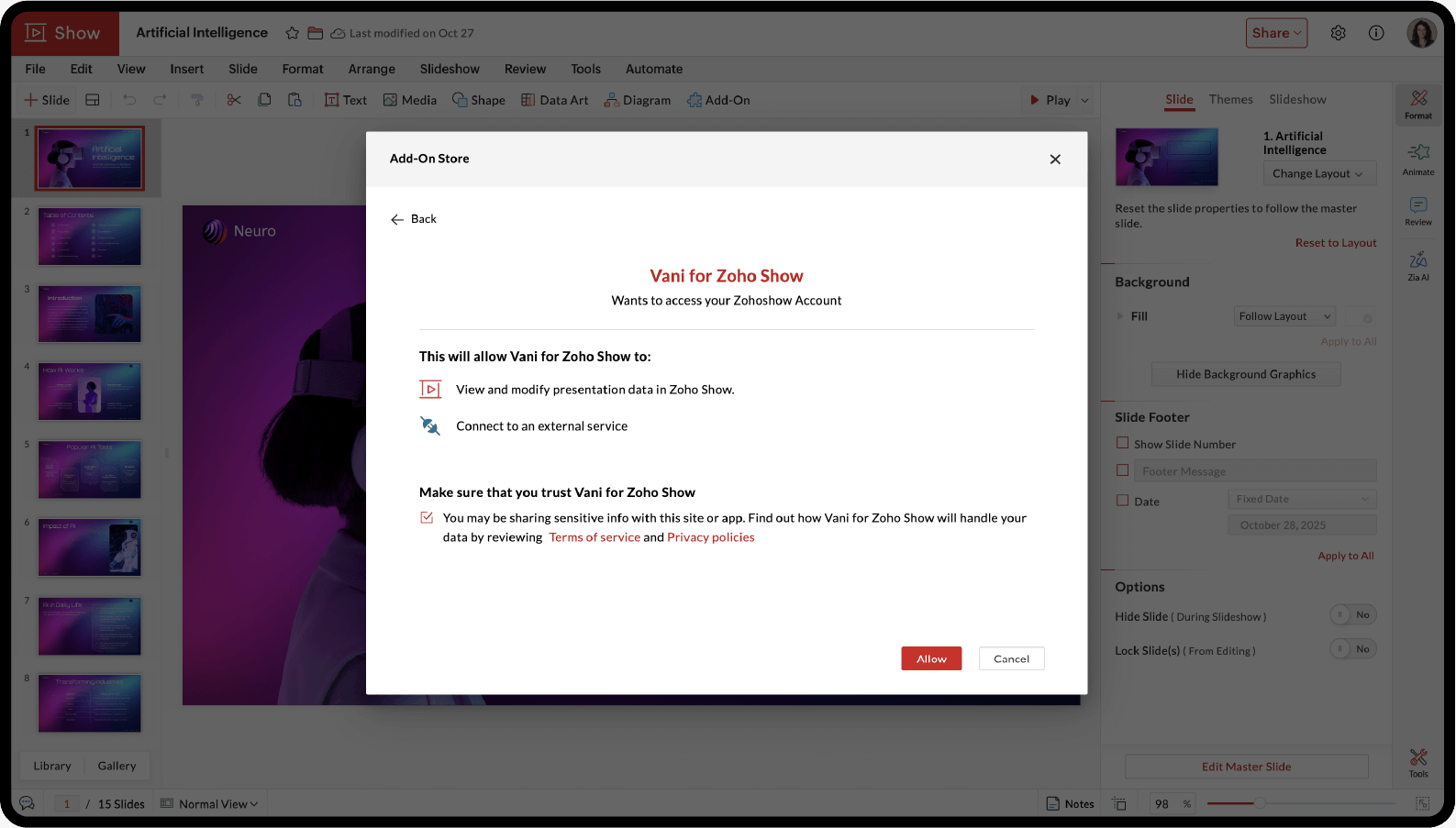Open the Play options dropdown arrow
The width and height of the screenshot is (1456, 828).
pos(1084,100)
